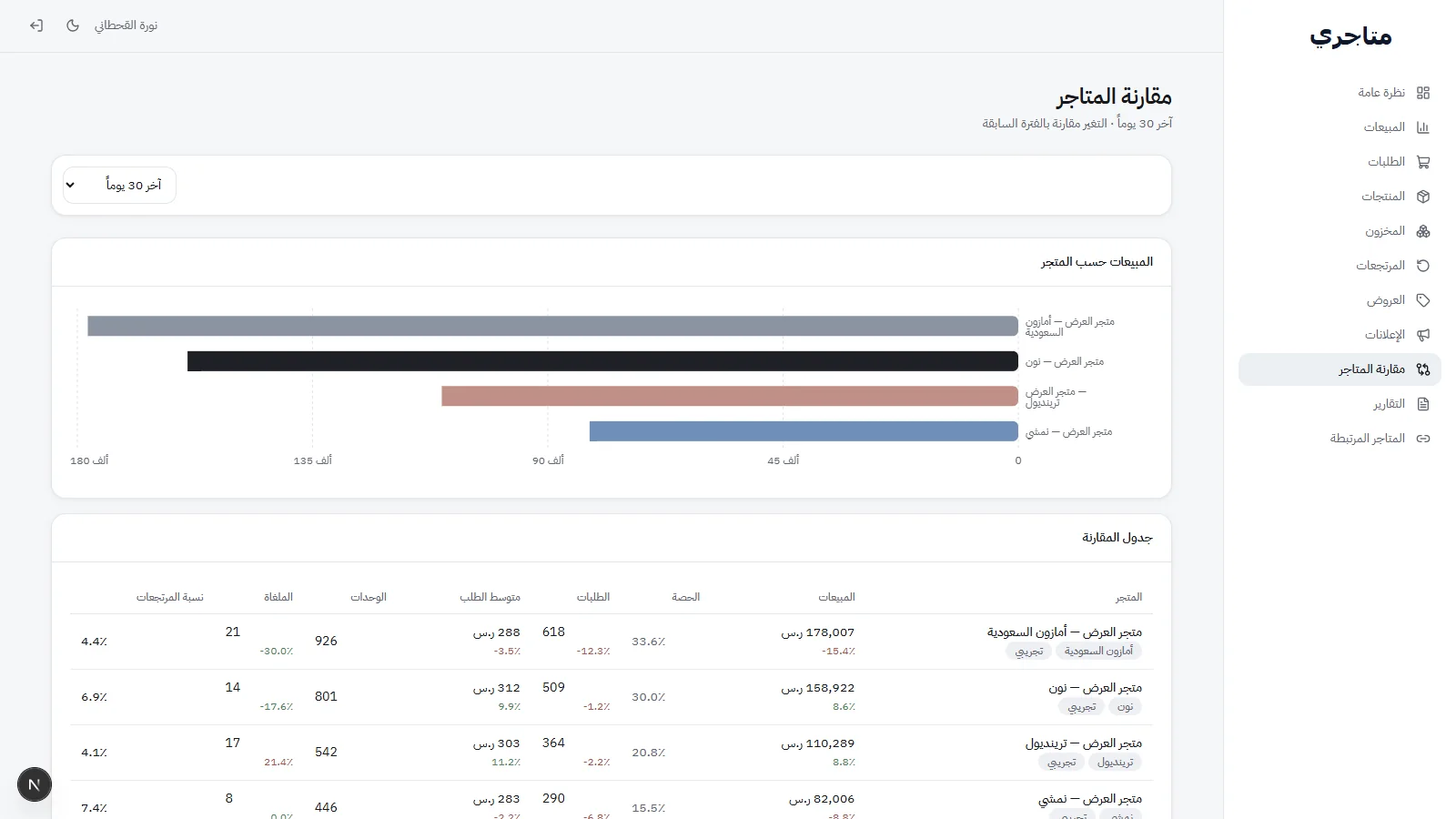This screenshot has width=1456, height=819.
Task: Click the نسبة المرتجعات column header
Action: click(170, 597)
